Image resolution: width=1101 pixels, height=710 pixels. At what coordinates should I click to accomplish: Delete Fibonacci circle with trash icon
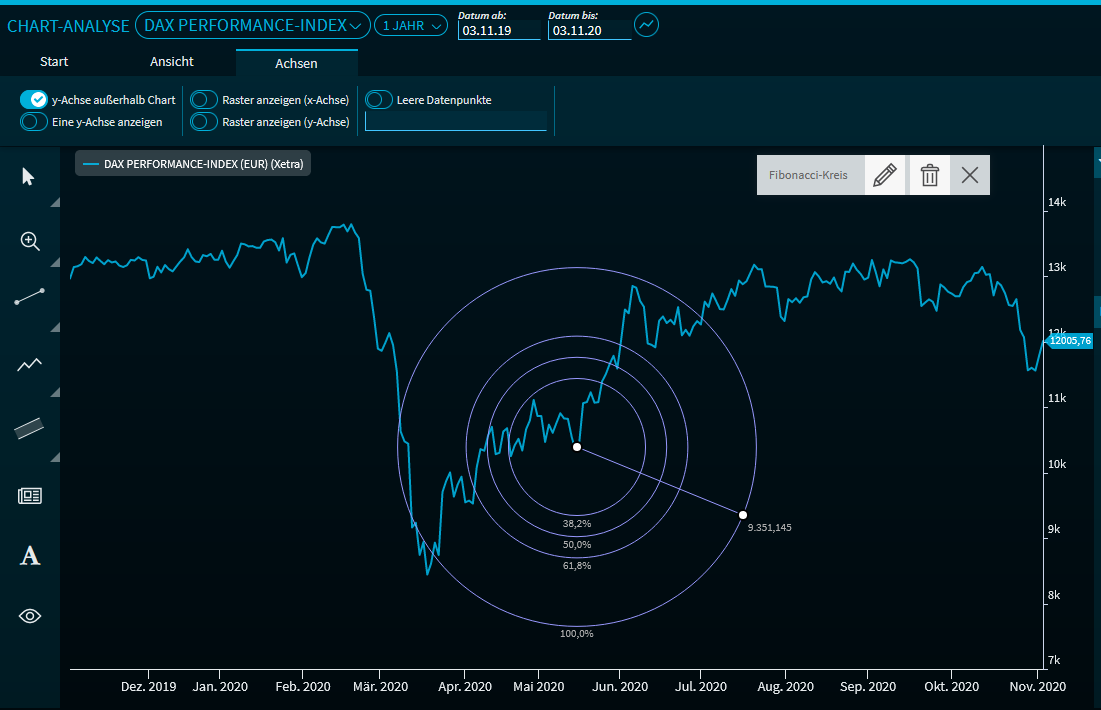pos(930,176)
